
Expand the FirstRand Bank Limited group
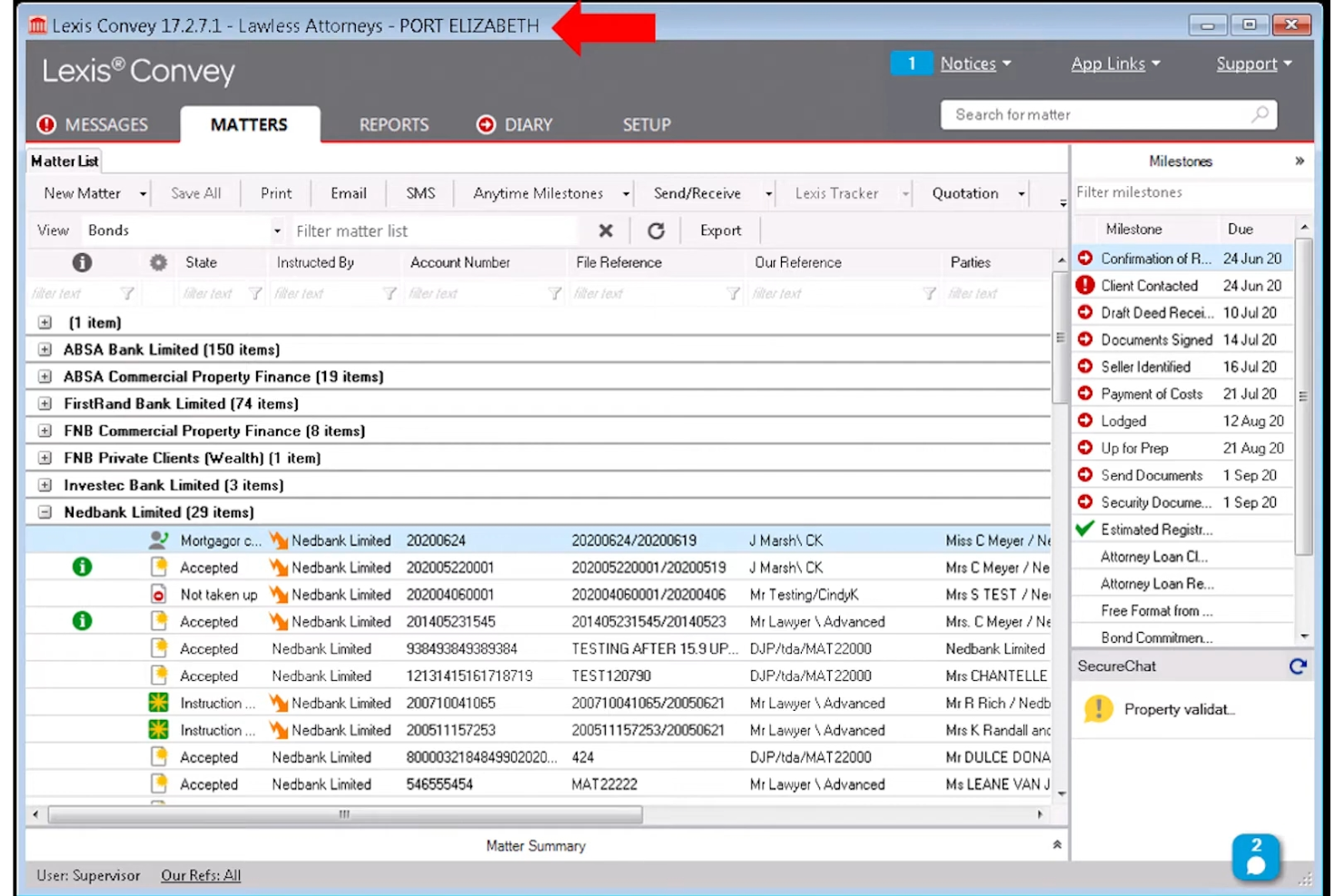tap(44, 404)
